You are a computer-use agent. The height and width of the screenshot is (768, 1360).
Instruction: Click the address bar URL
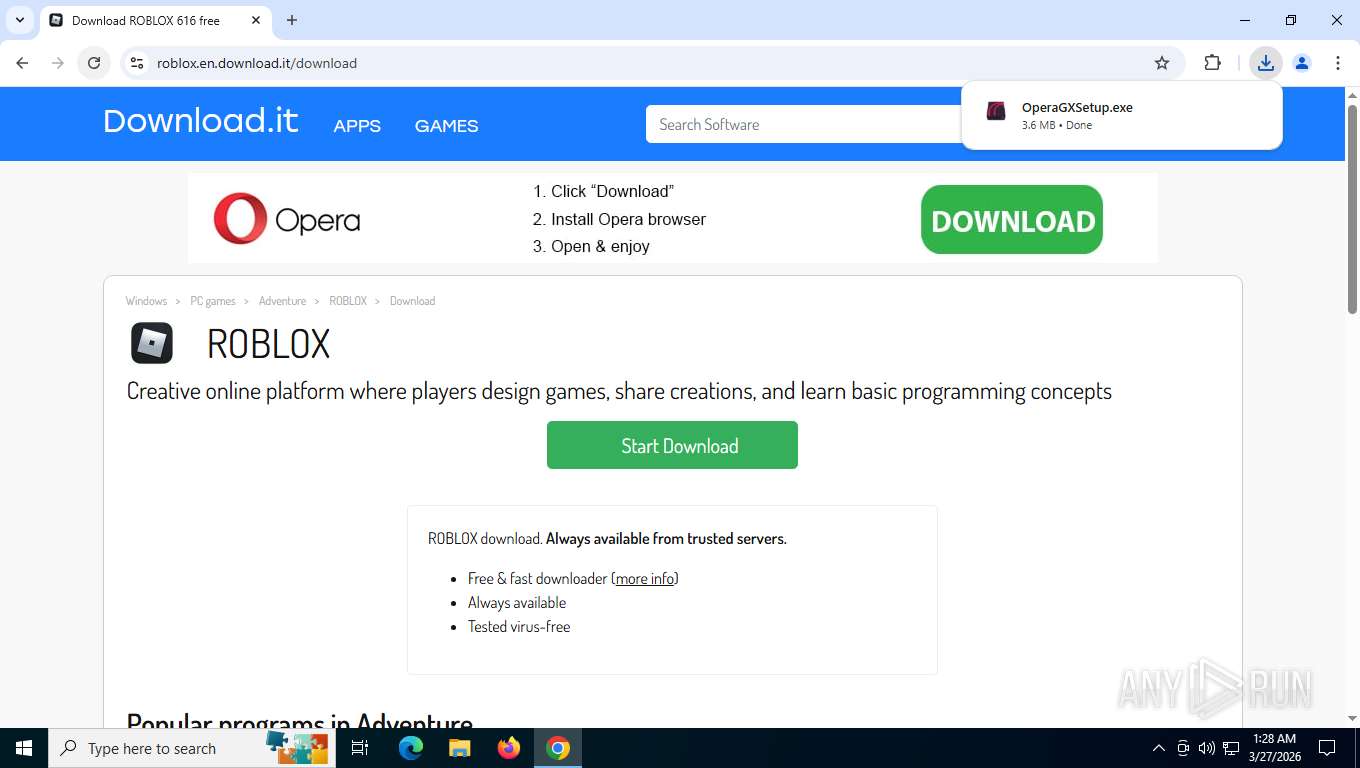pos(257,63)
